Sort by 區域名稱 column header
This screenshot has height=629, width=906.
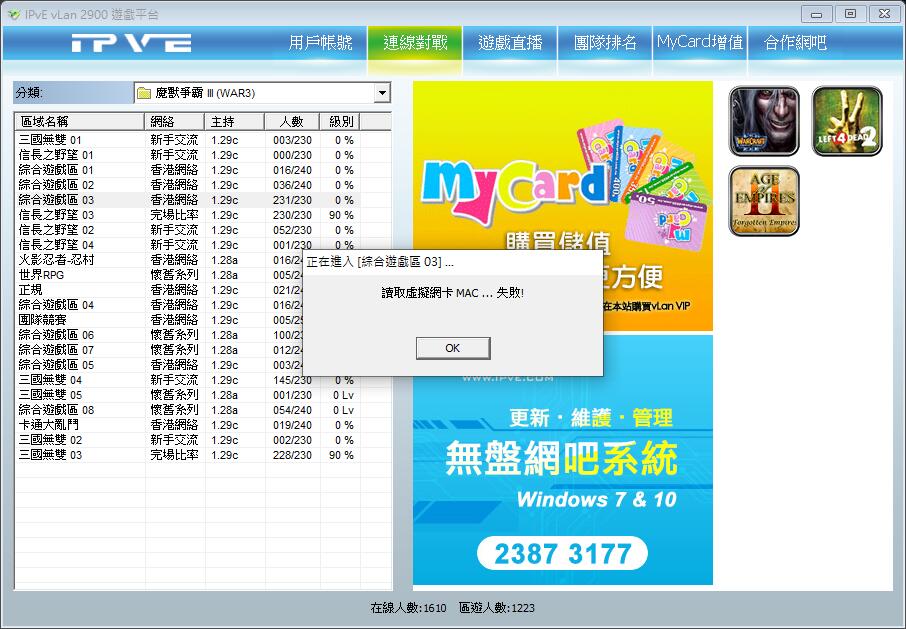(x=79, y=122)
